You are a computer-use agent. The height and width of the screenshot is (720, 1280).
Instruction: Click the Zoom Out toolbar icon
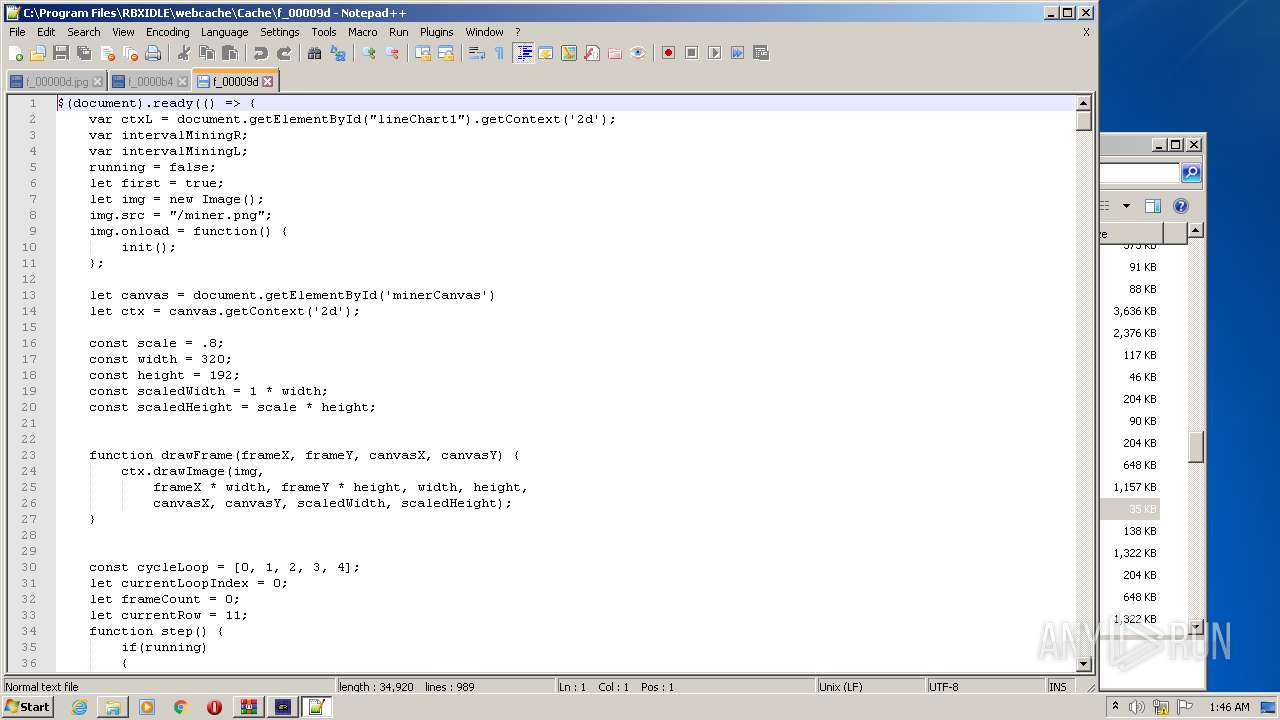tap(391, 53)
